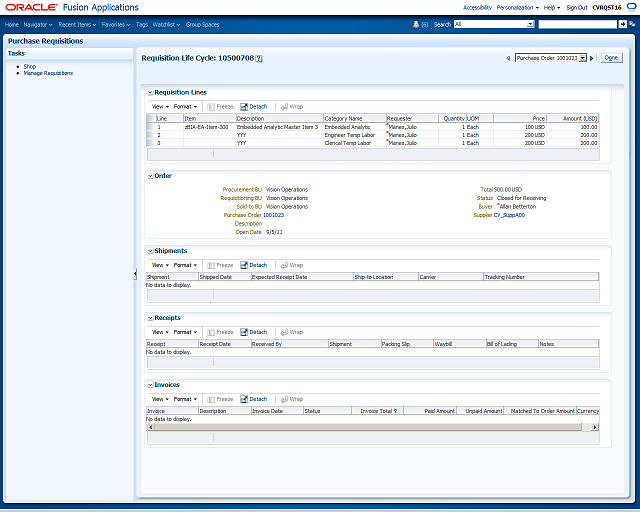Open View menu in Invoices
The height and width of the screenshot is (512, 640).
tap(160, 399)
